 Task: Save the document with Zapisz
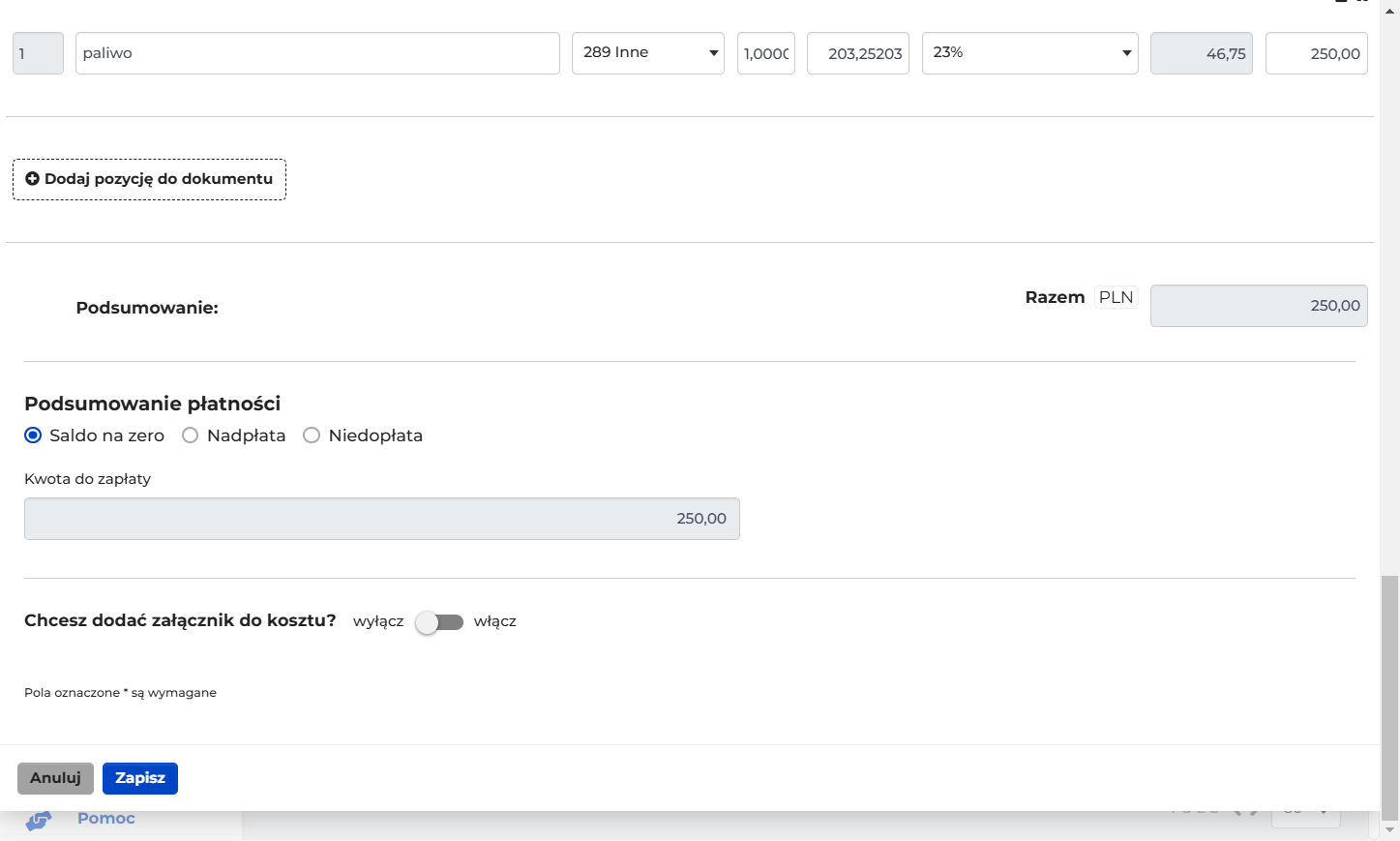(x=140, y=778)
